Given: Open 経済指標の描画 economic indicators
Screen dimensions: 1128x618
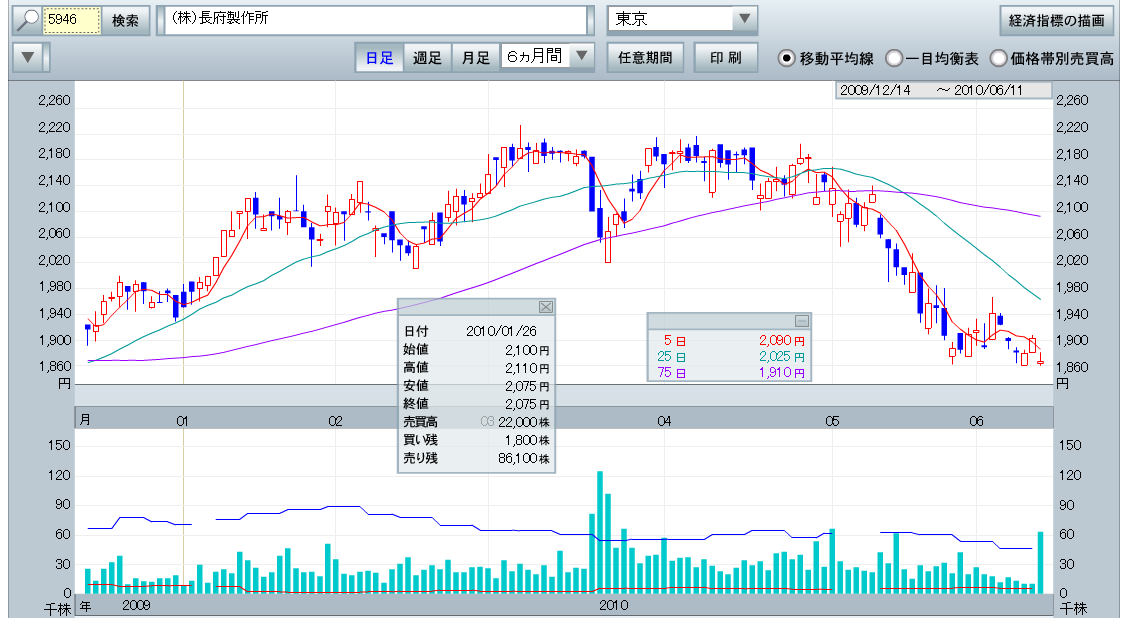Looking at the screenshot, I should coord(1057,21).
